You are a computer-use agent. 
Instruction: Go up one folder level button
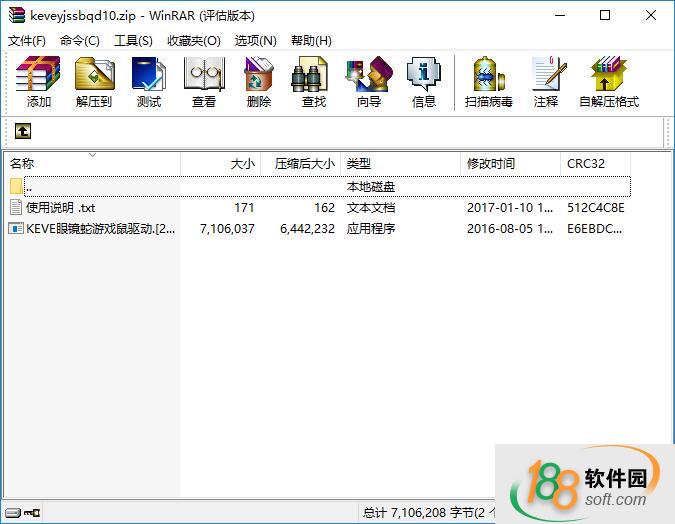22,131
